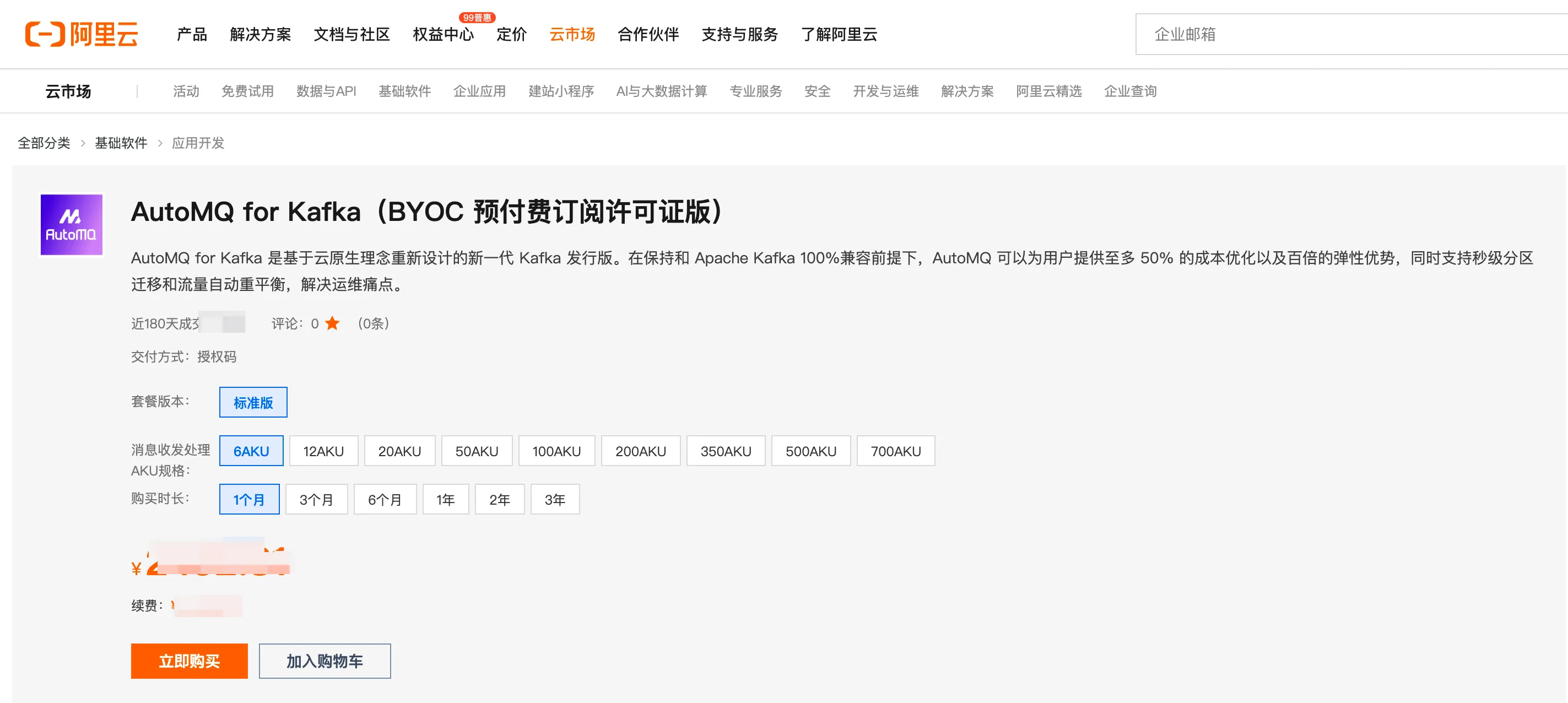The height and width of the screenshot is (703, 1568).
Task: Open the 基础软件 marketplace tab
Action: click(x=404, y=91)
